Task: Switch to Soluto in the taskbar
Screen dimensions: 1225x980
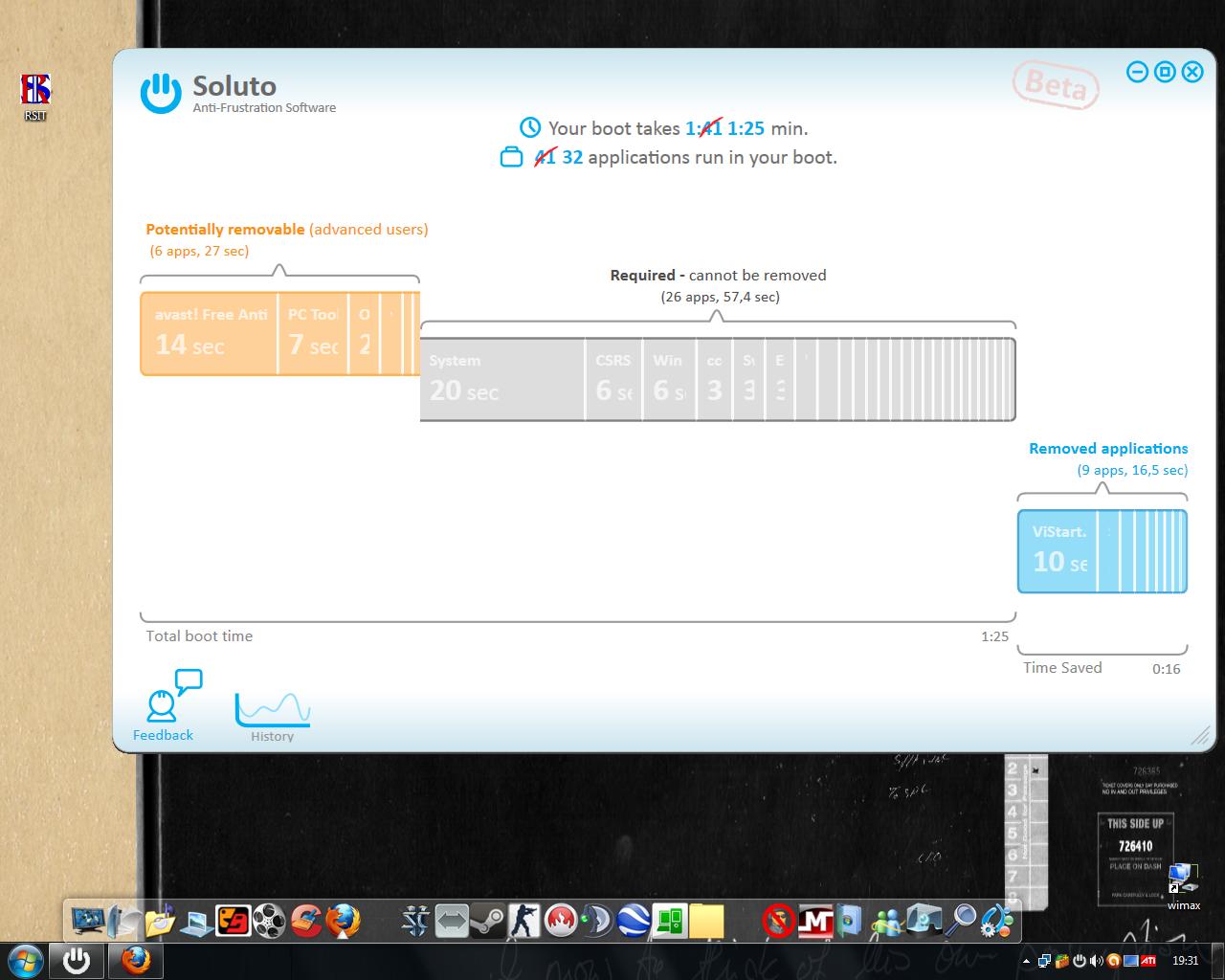Action: [x=77, y=959]
